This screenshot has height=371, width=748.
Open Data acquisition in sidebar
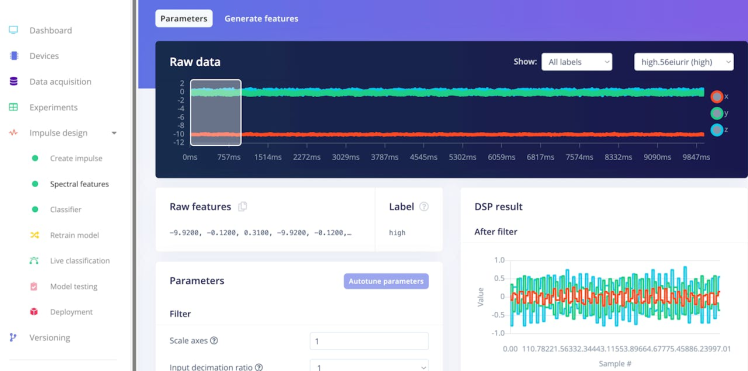pos(60,82)
